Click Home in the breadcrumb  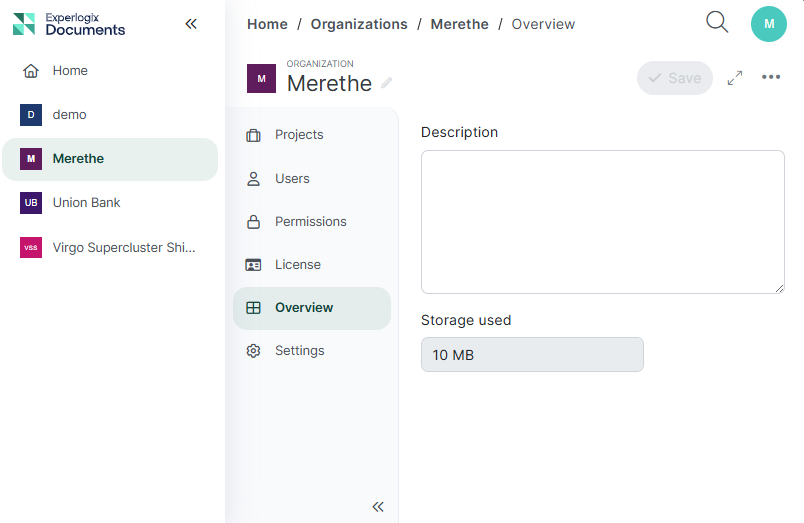267,24
